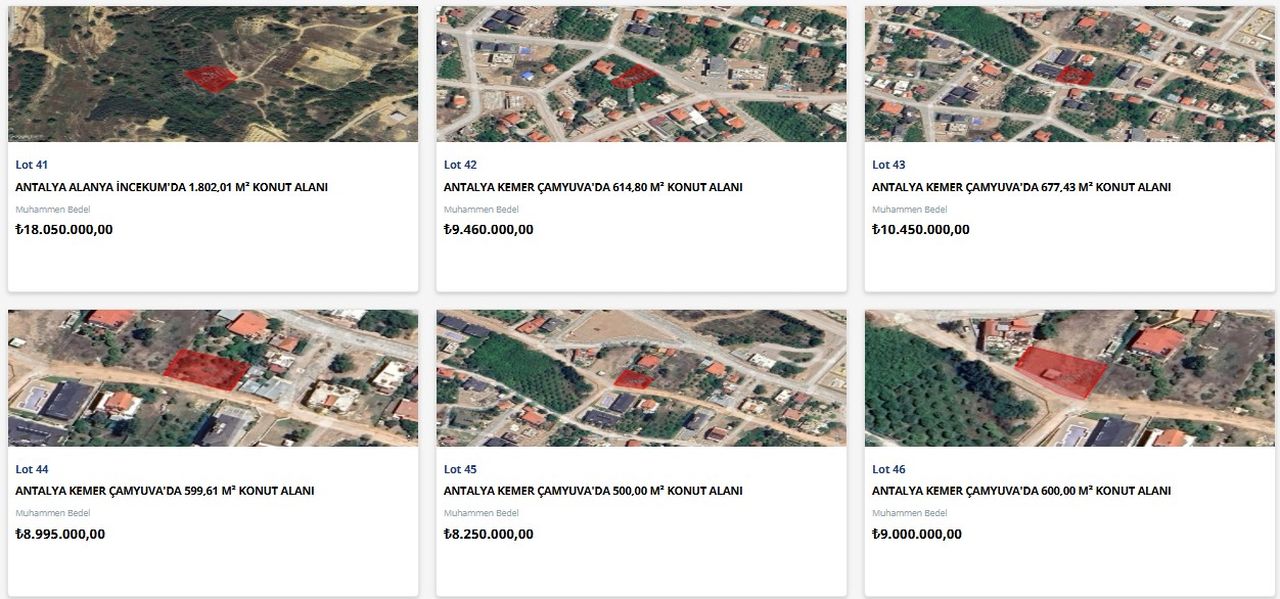Click the Lot 42 label

(460, 165)
